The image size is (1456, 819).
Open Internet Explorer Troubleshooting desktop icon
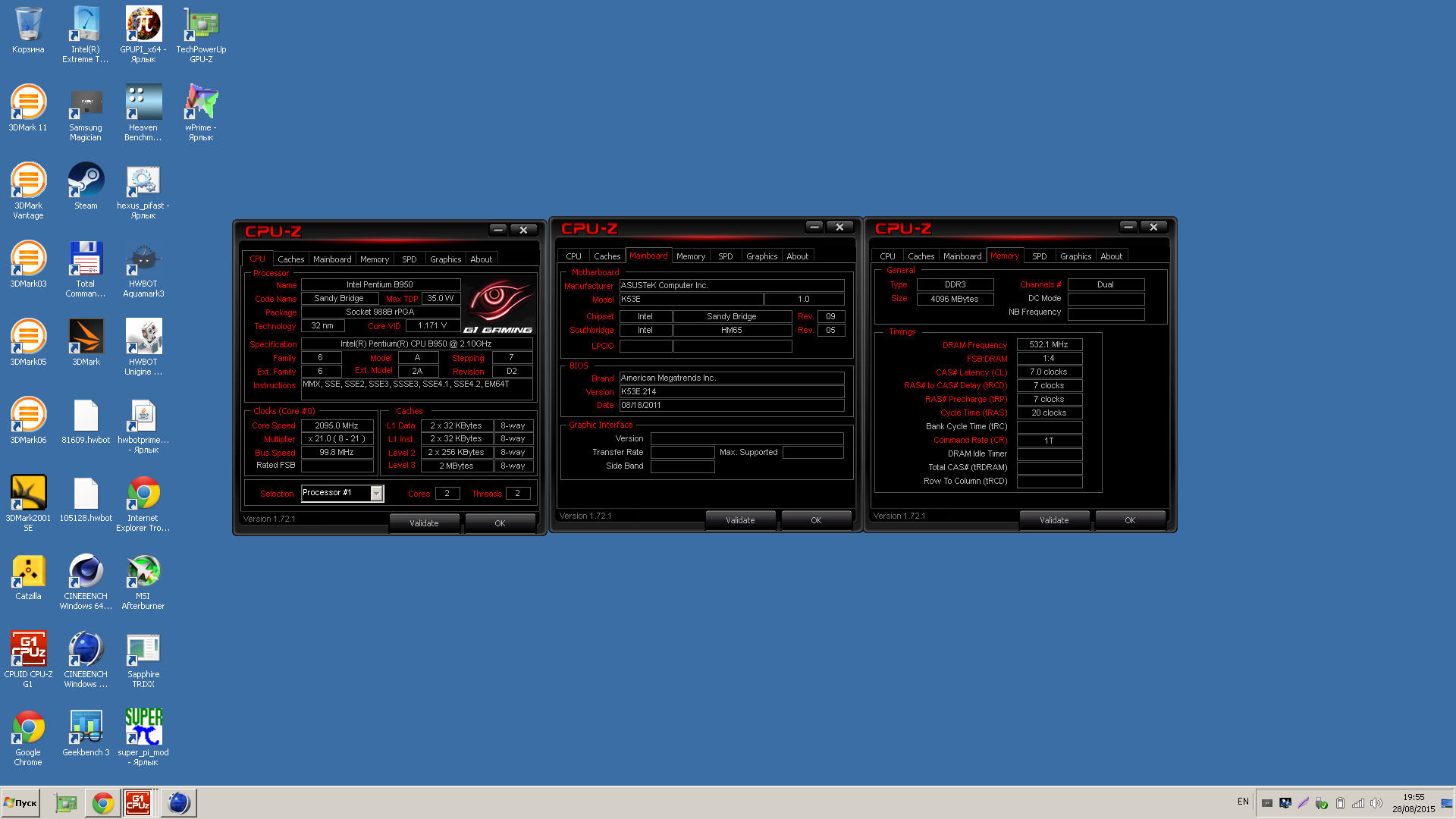143,503
